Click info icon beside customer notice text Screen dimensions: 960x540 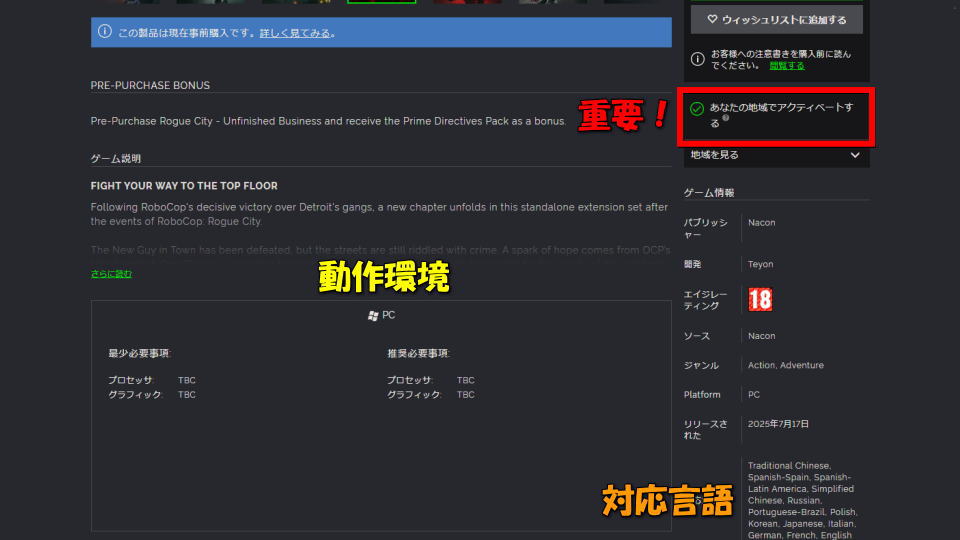(x=697, y=59)
